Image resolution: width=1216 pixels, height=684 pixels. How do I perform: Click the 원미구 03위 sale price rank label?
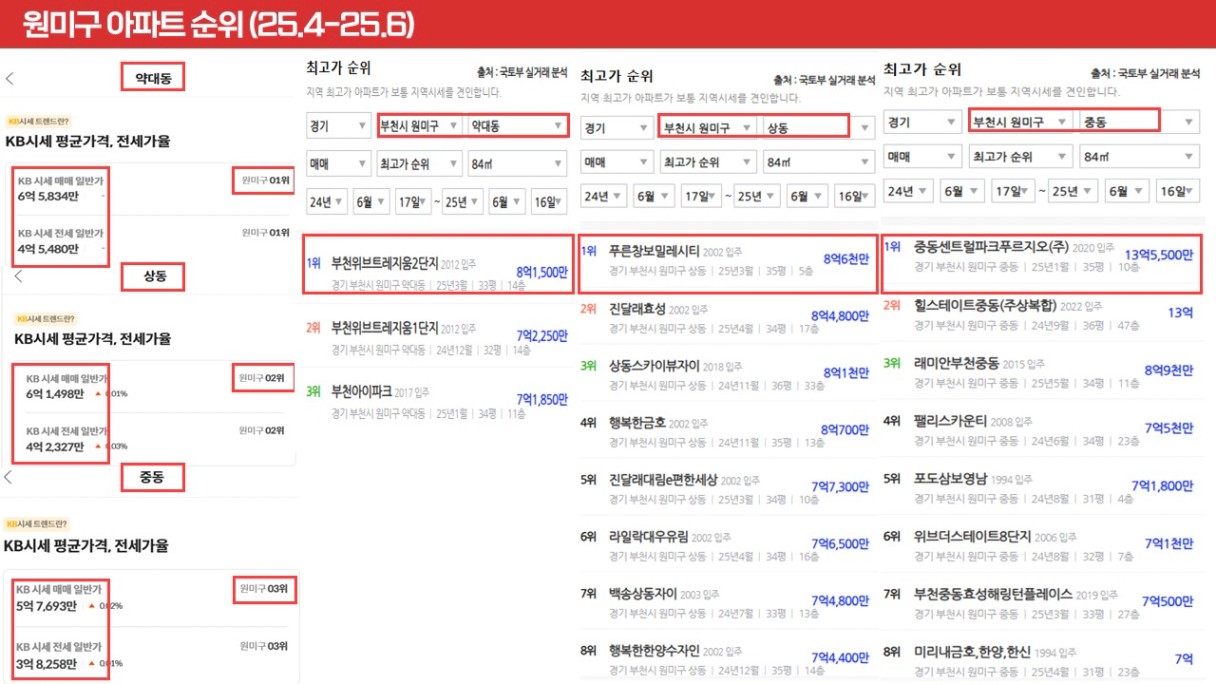tap(264, 590)
